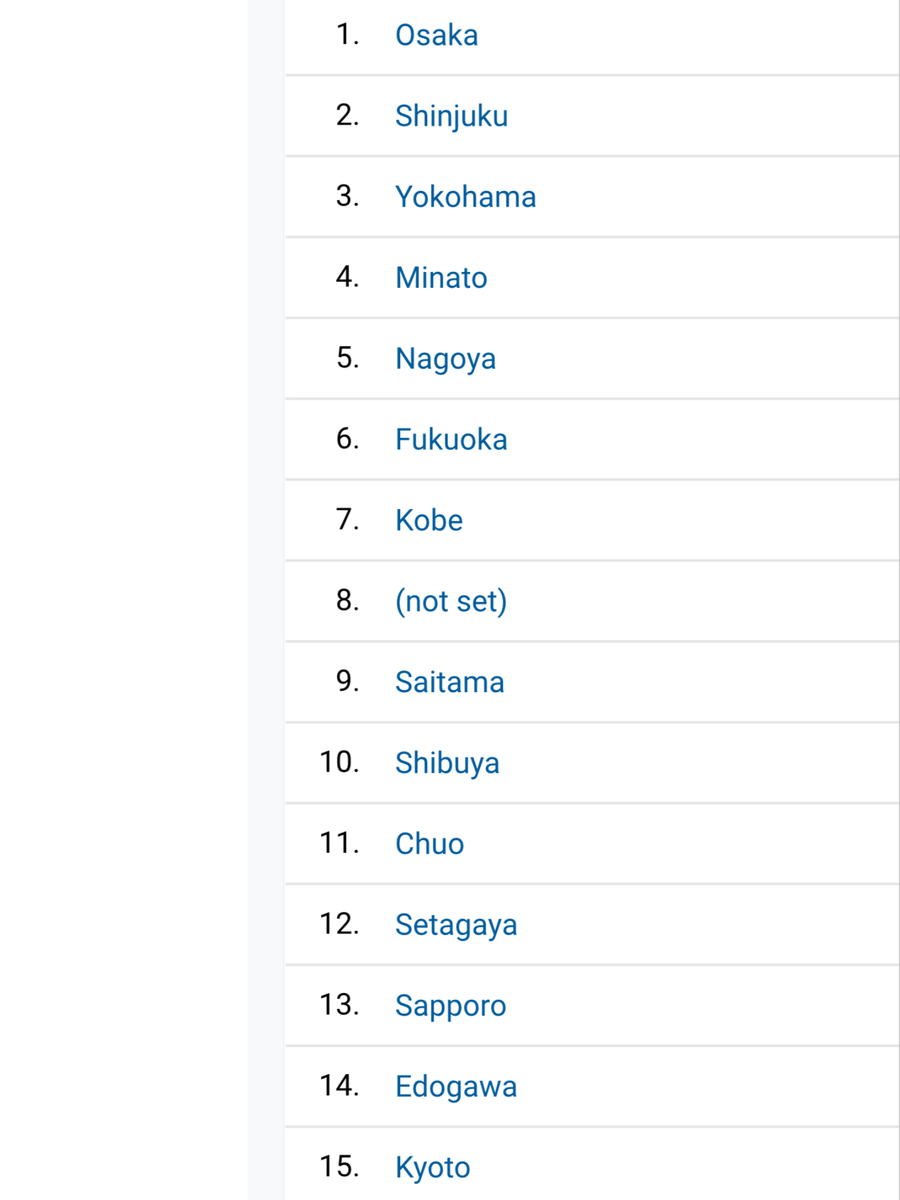
Task: Open the Osaka city link
Action: click(436, 35)
